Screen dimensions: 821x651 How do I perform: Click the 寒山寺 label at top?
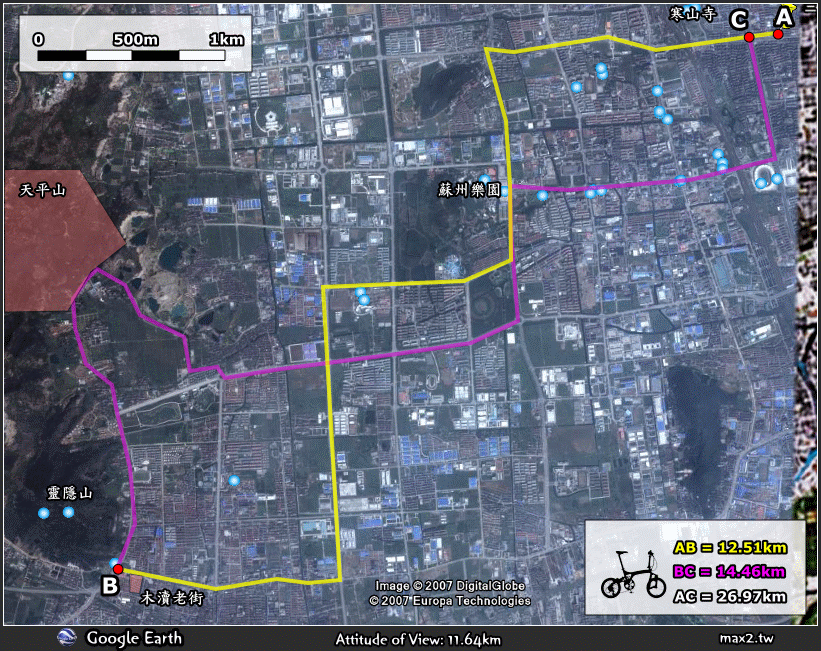point(693,14)
